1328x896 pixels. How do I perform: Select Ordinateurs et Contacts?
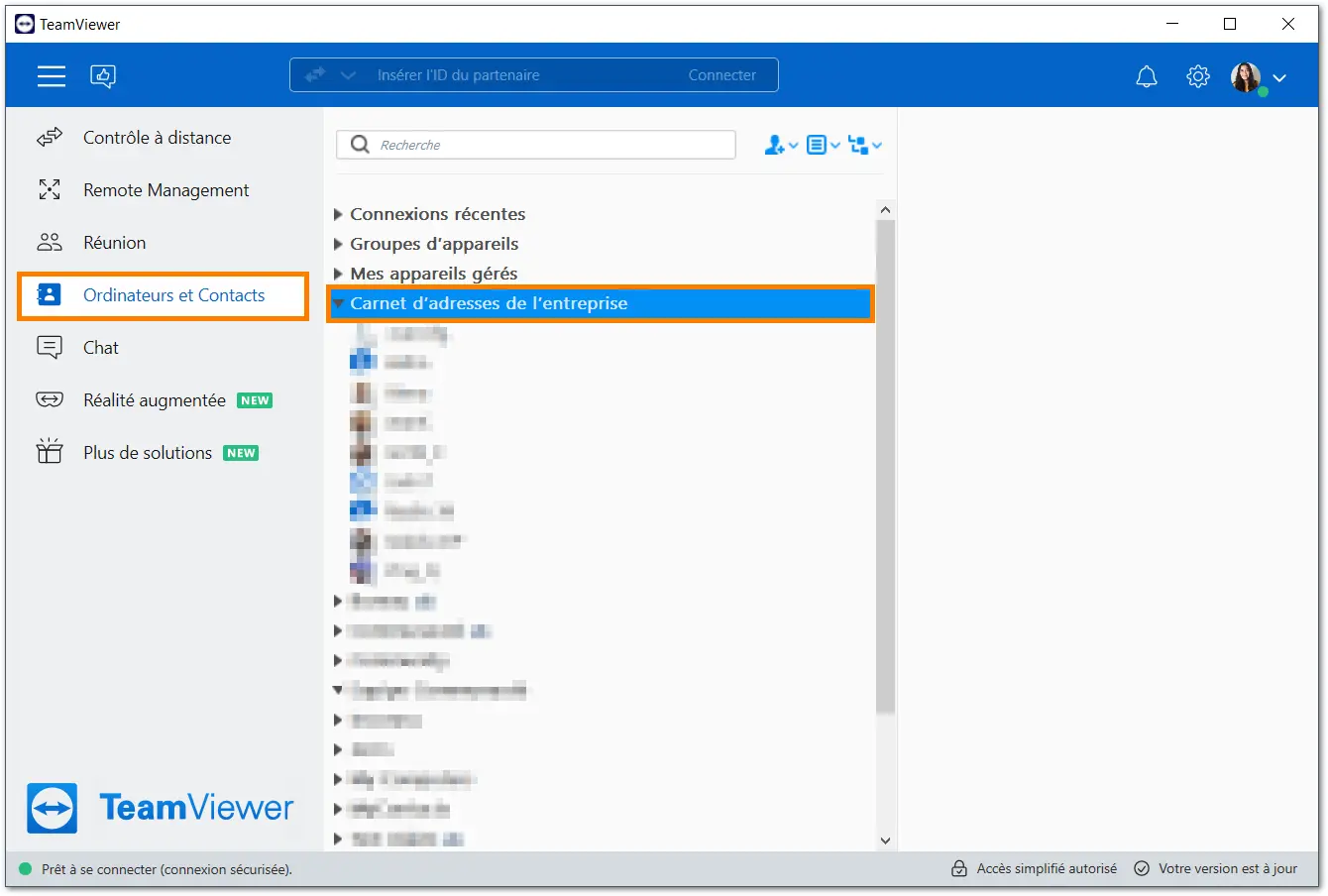(163, 295)
